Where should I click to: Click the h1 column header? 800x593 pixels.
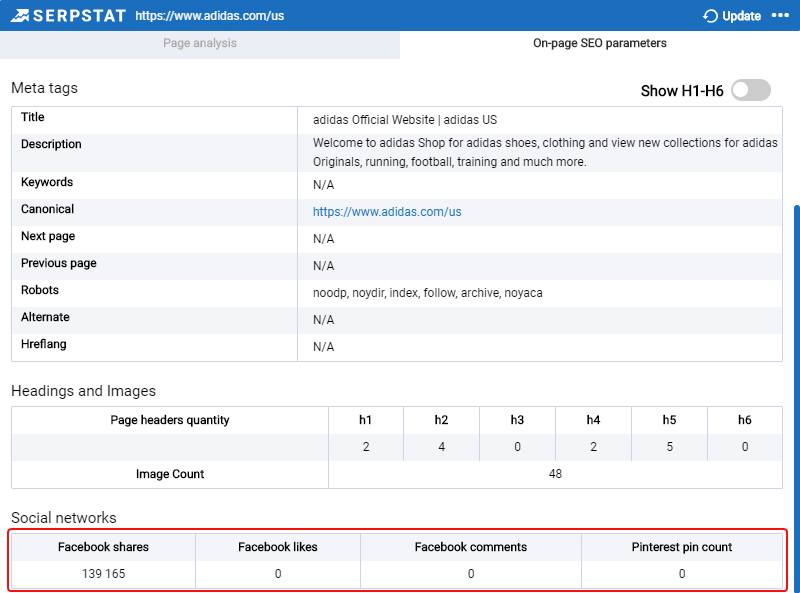[365, 420]
